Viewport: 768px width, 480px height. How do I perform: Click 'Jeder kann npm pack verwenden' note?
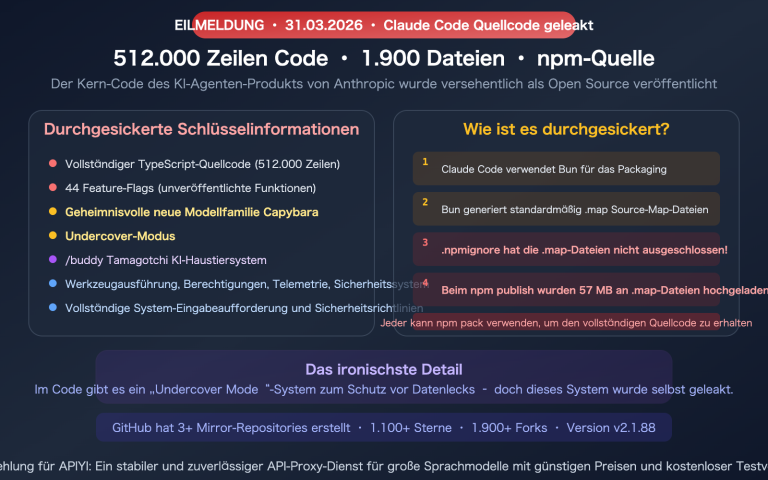[x=566, y=323]
